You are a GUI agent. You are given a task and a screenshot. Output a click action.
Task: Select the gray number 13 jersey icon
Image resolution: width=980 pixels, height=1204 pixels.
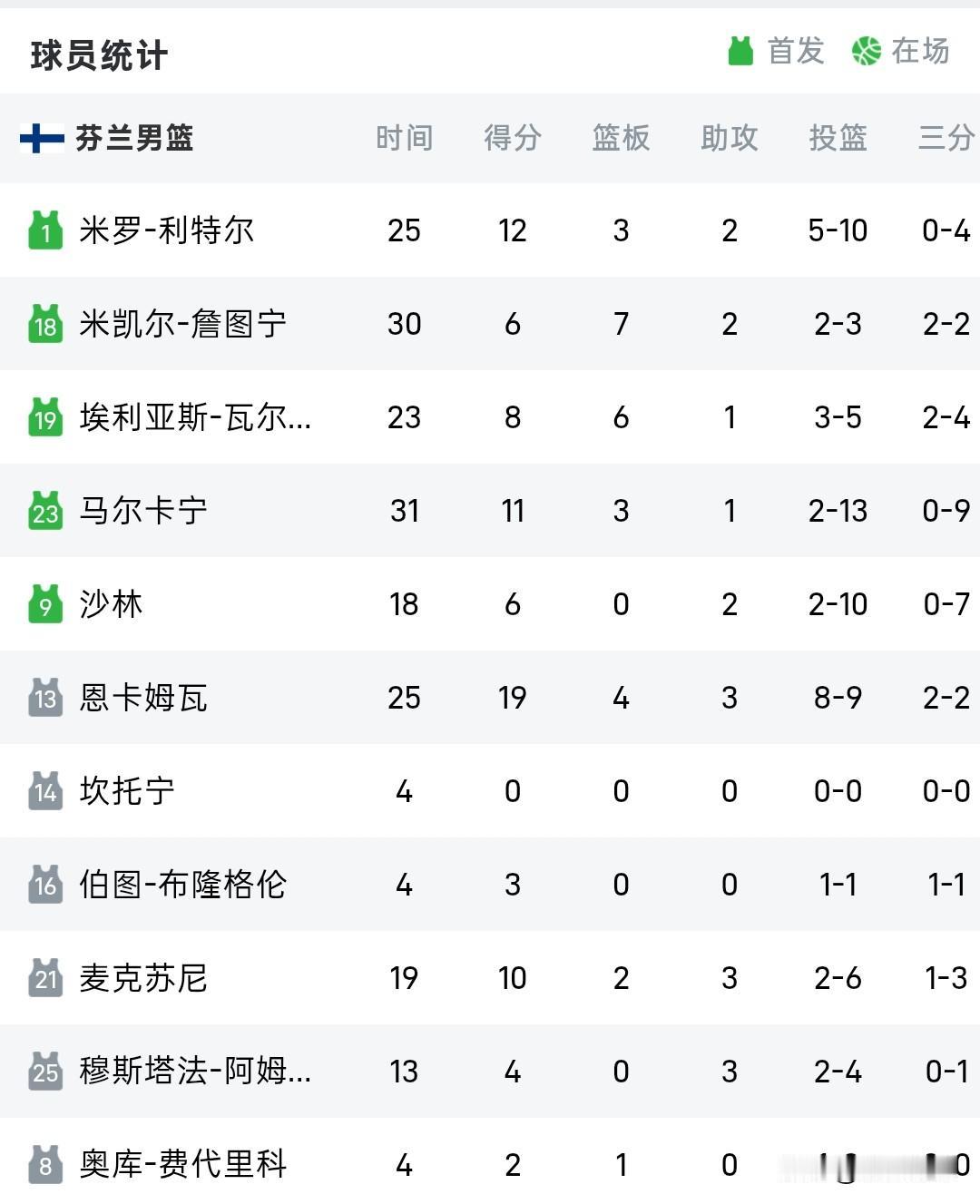pos(45,698)
